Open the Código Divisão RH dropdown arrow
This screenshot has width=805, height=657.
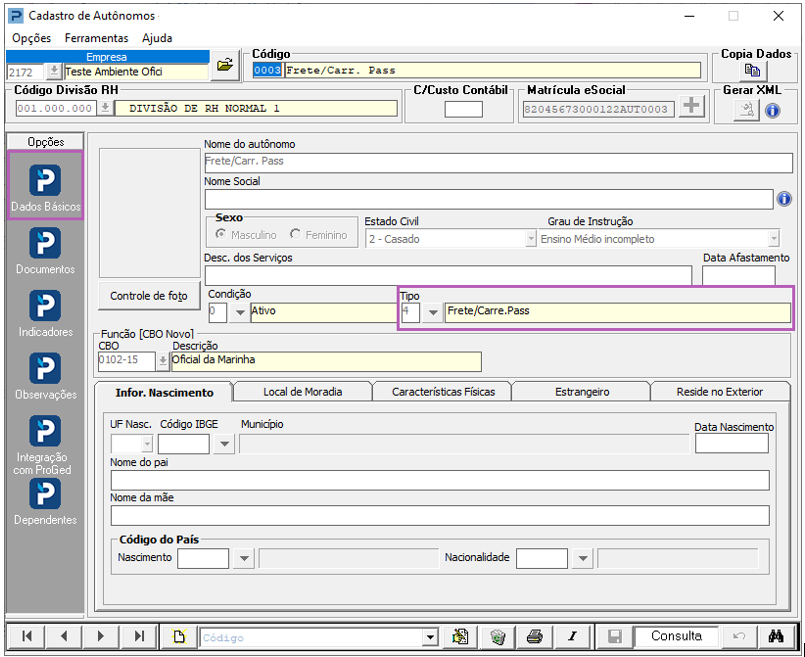pos(105,108)
